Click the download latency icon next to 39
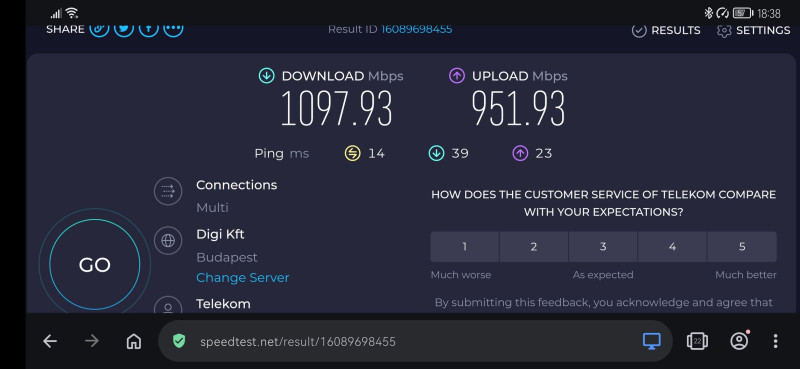800x369 pixels. 436,153
